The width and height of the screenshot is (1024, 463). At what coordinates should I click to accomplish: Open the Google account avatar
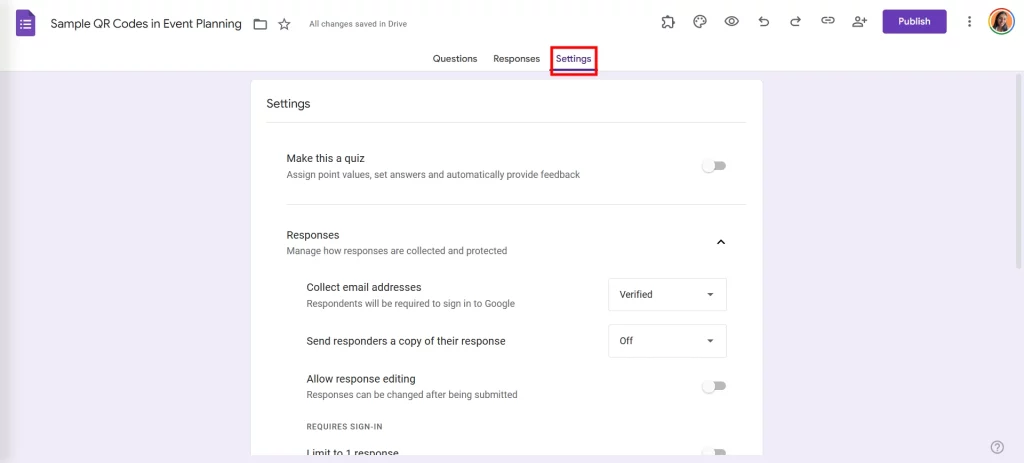[x=1000, y=22]
